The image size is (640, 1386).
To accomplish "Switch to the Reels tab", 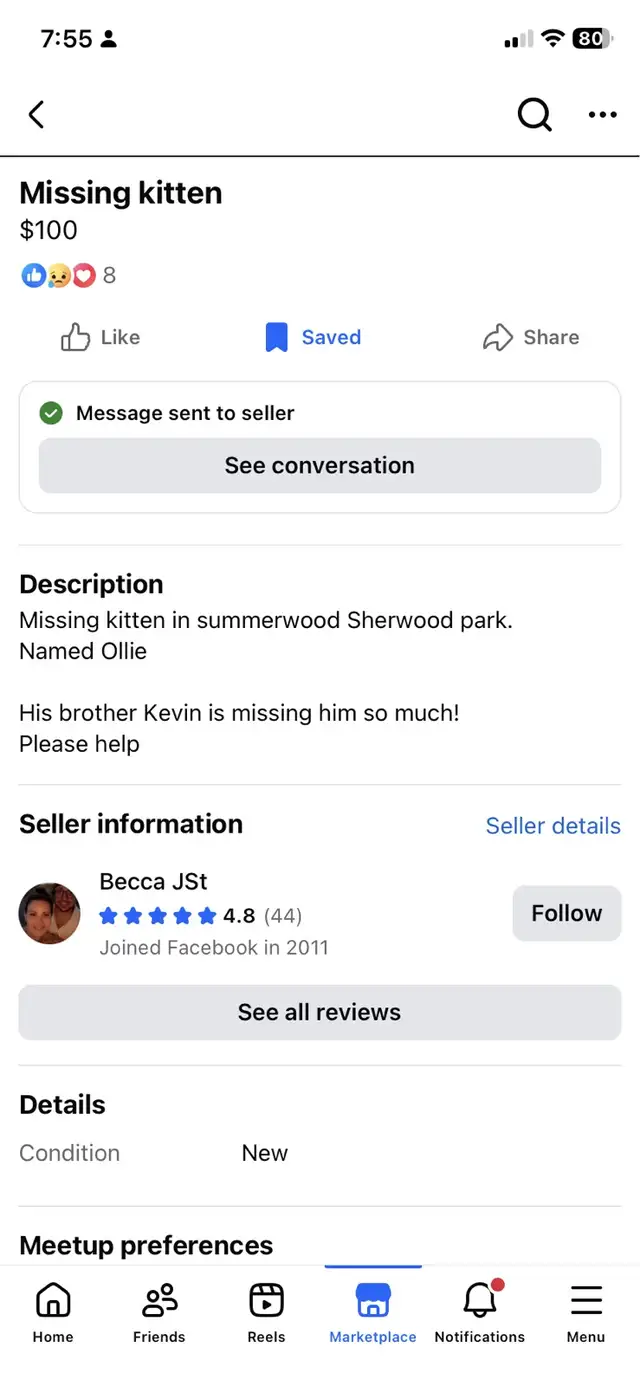I will [266, 1311].
